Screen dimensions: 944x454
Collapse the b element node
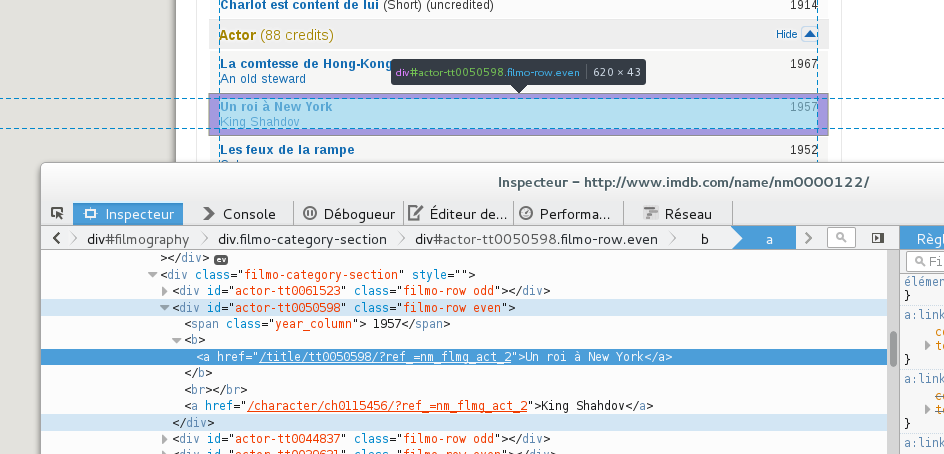point(176,340)
